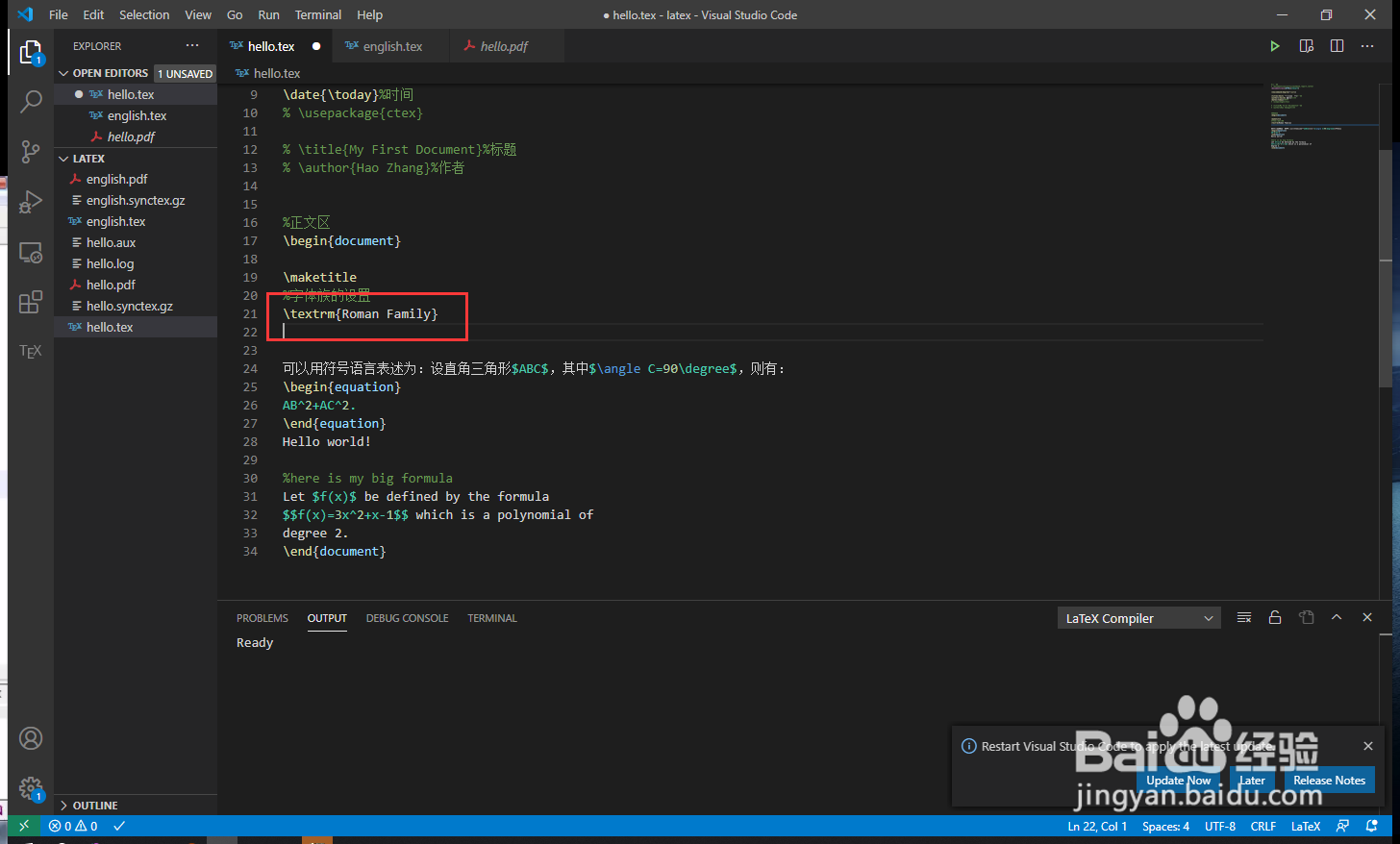Open the Selection menu
Viewport: 1400px width, 844px height.
coord(144,14)
